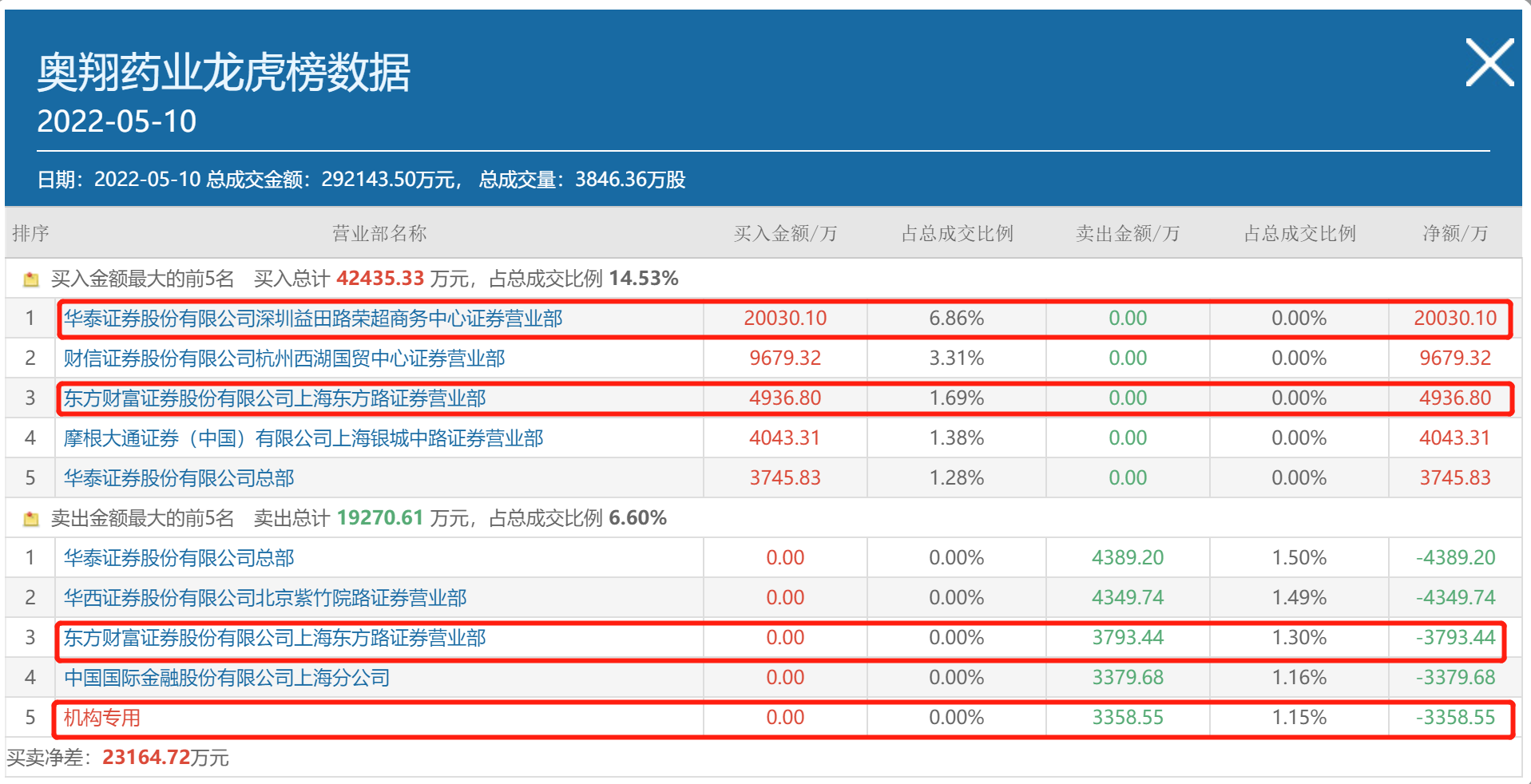Screen dimensions: 1531x784
Task: Click the 6.60% total sell ratio
Action: click(x=638, y=518)
